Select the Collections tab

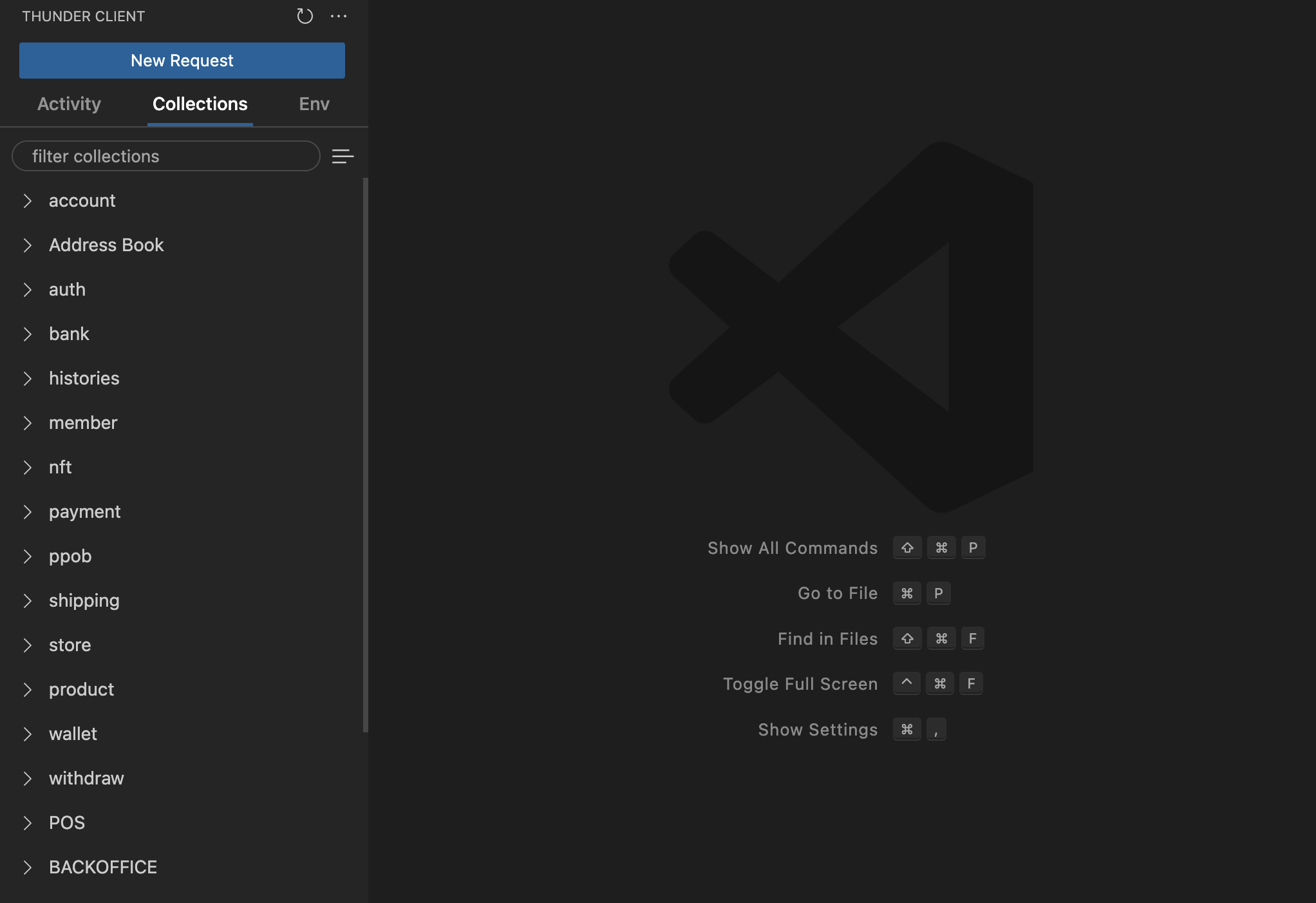(x=200, y=104)
